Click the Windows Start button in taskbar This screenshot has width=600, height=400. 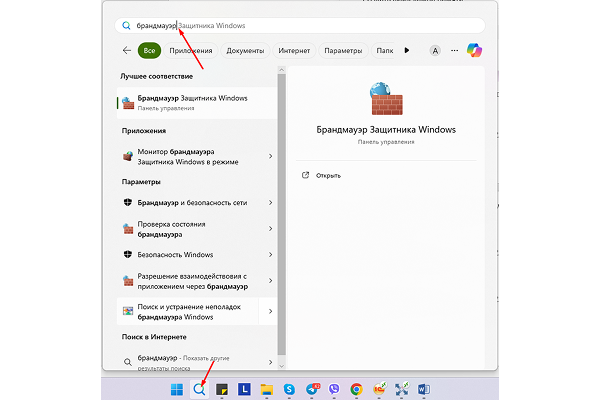(x=177, y=390)
